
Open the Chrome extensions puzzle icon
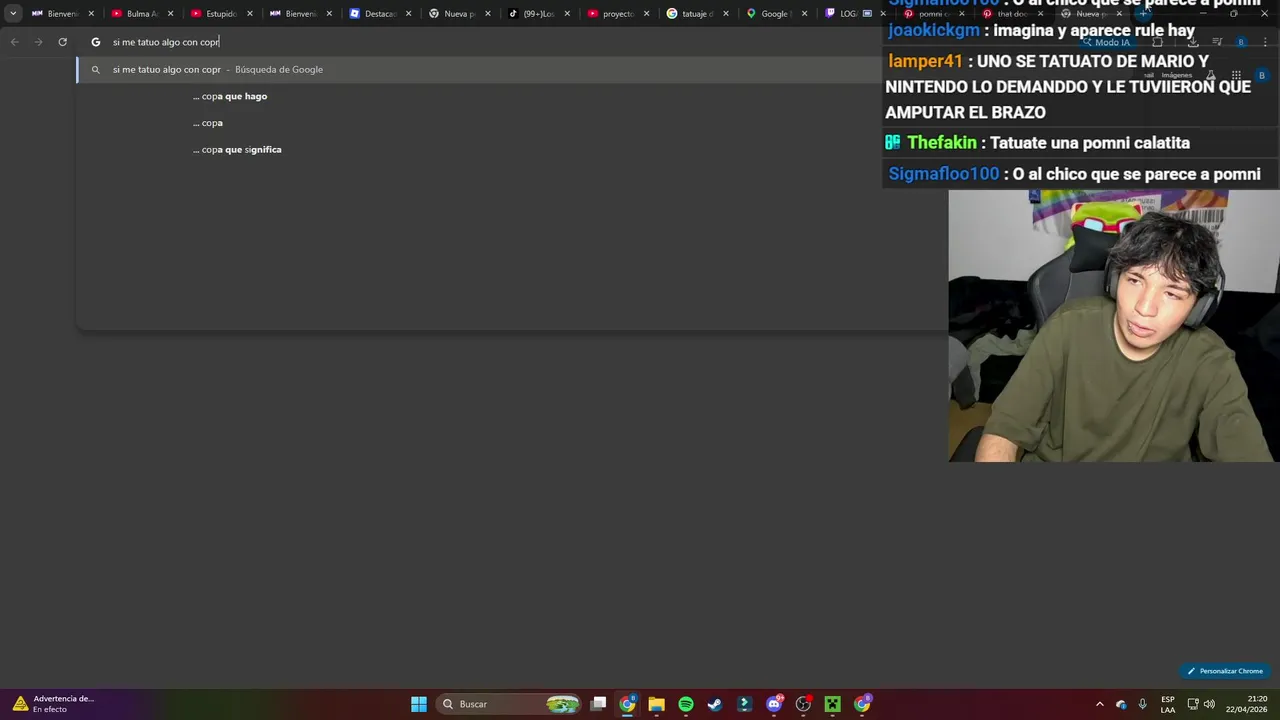click(1157, 42)
